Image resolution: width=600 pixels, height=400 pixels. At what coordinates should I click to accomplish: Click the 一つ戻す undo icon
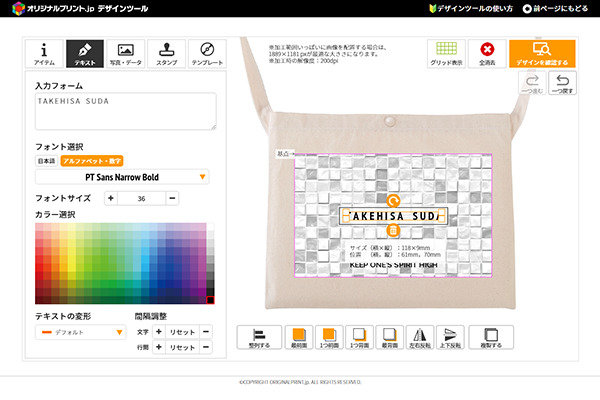pos(563,84)
